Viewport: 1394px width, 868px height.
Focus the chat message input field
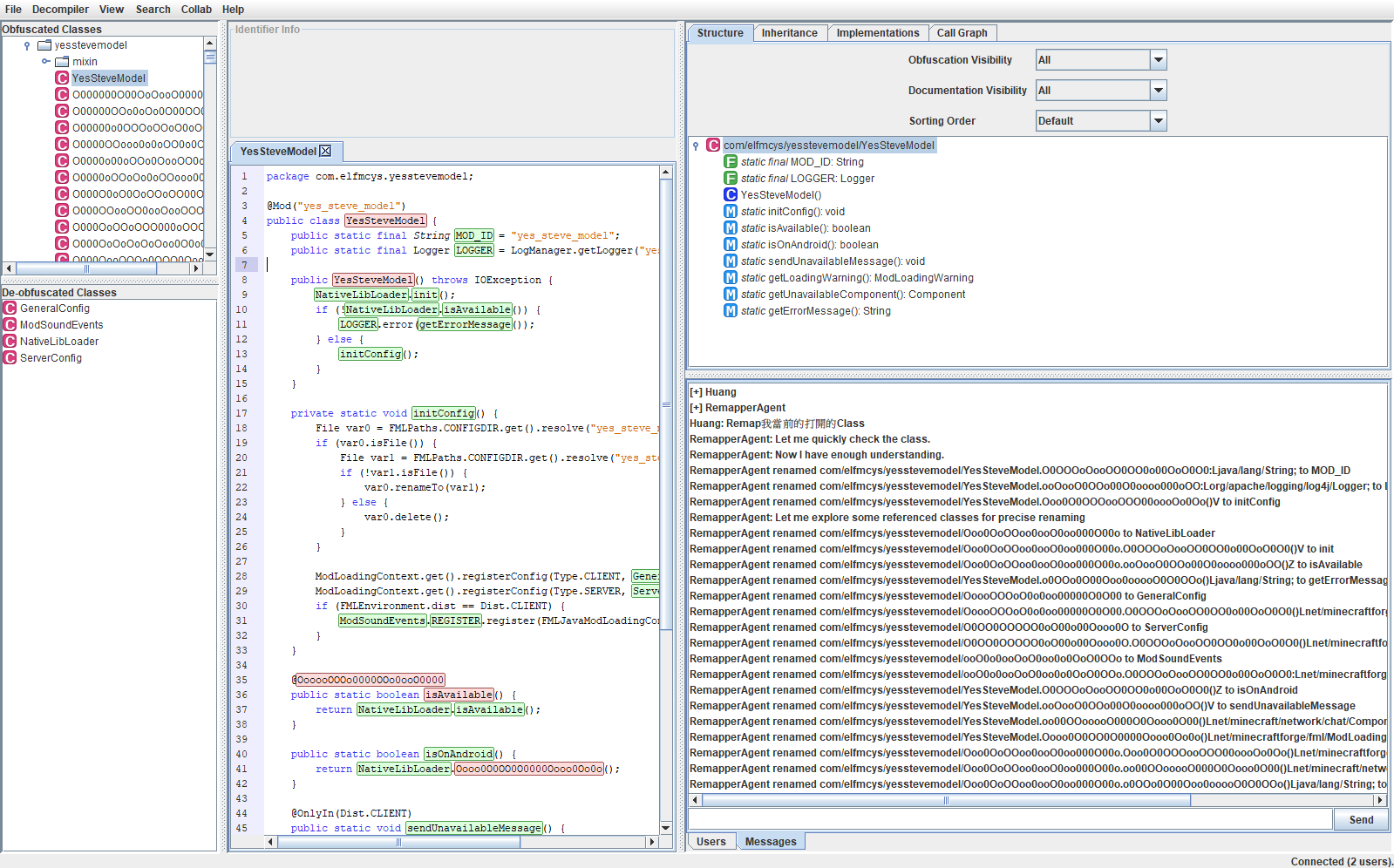point(1010,820)
